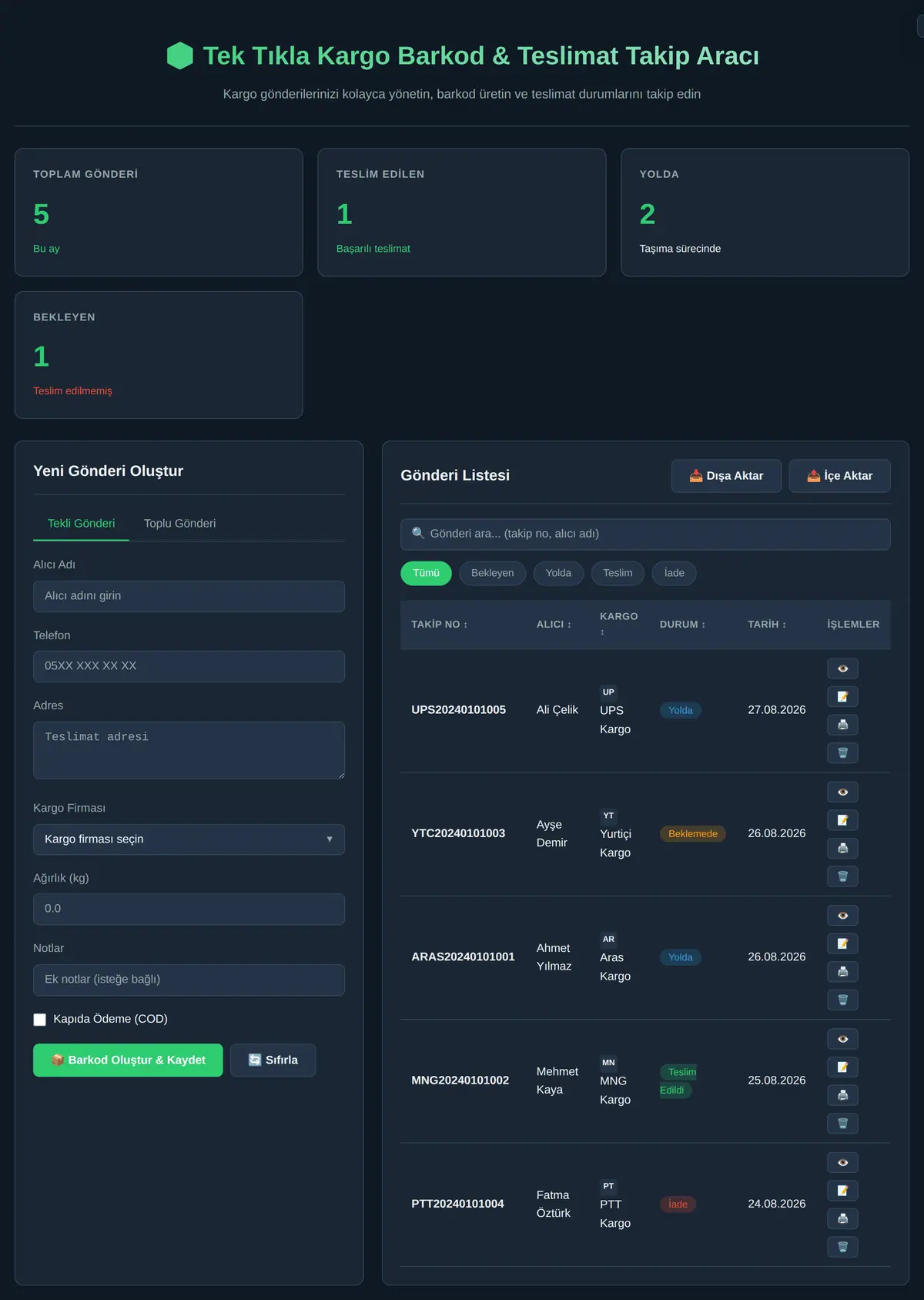Print barcode for YTC20240101003
Screen dimensions: 924x1300
click(x=842, y=848)
